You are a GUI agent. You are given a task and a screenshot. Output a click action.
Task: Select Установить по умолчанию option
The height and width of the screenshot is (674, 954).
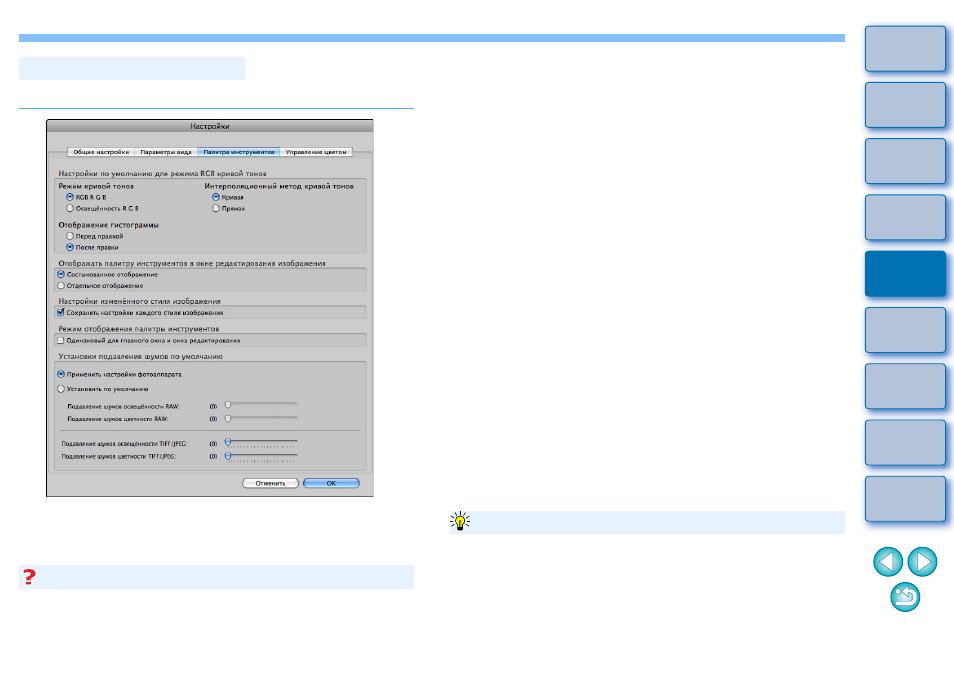61,389
